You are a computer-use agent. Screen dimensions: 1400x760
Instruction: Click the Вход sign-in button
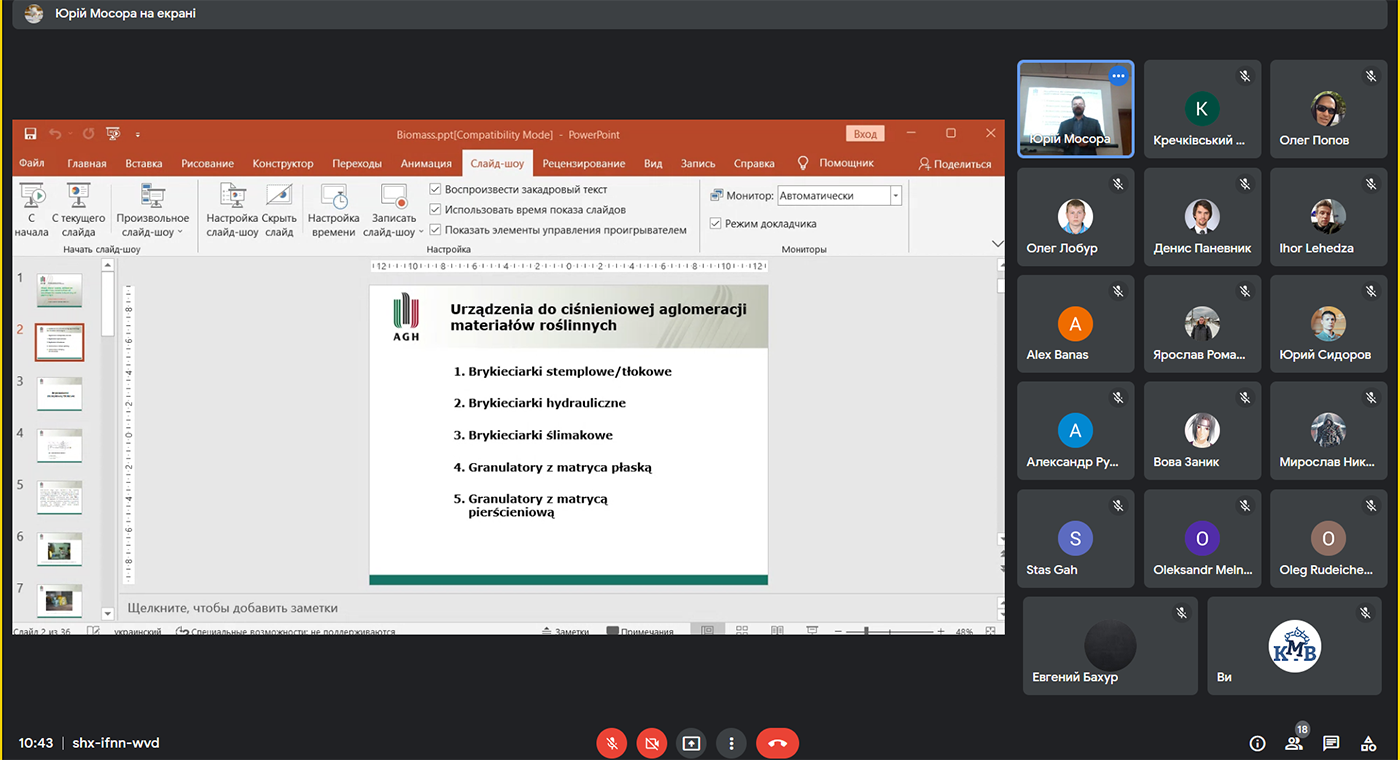pos(865,134)
